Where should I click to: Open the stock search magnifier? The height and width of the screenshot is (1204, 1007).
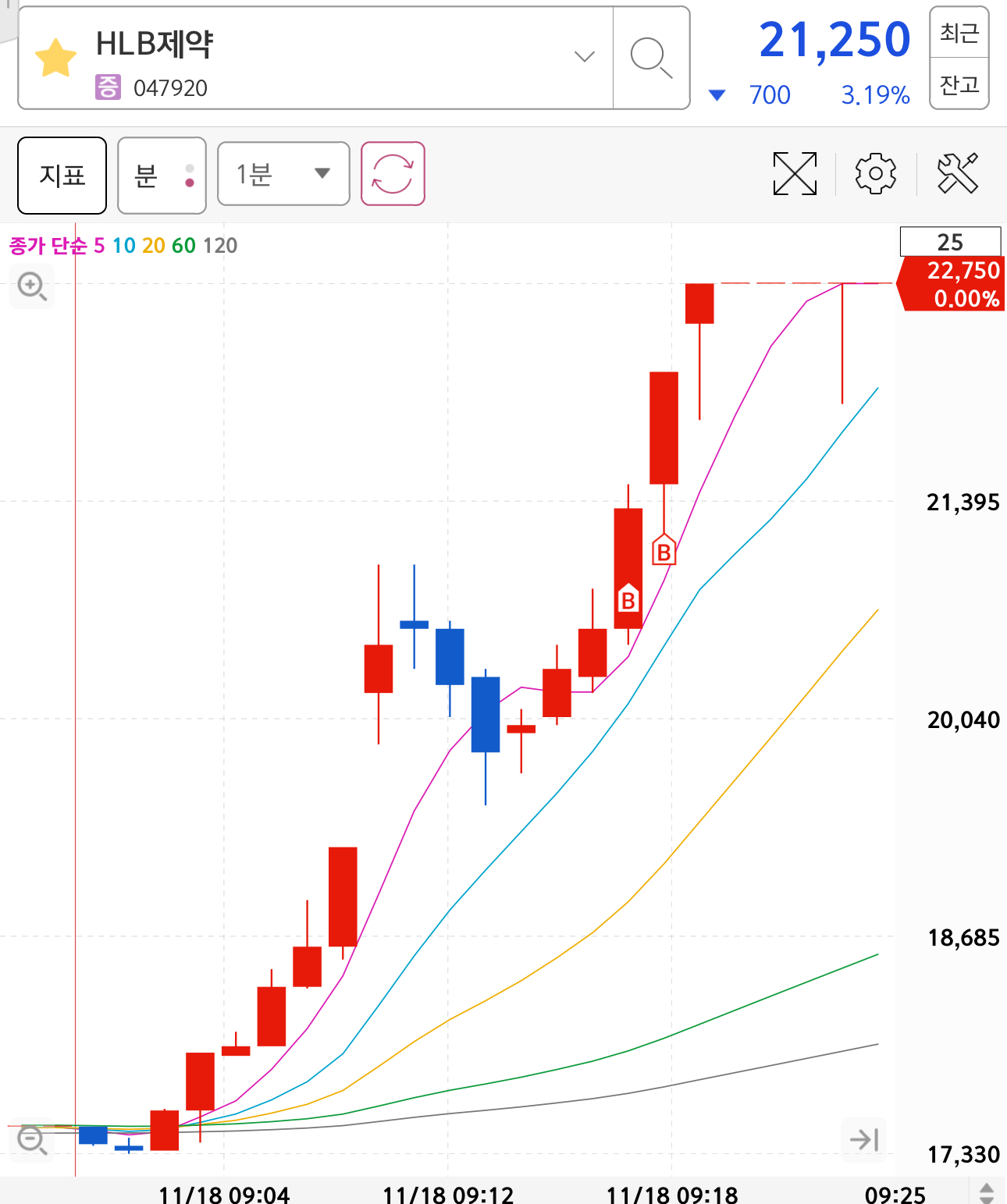point(651,58)
